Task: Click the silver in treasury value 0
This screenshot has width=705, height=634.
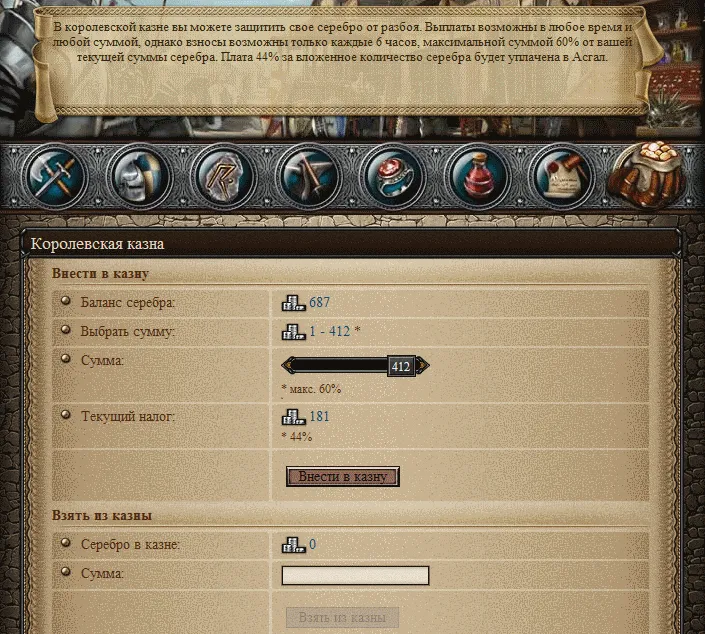Action: (312, 545)
